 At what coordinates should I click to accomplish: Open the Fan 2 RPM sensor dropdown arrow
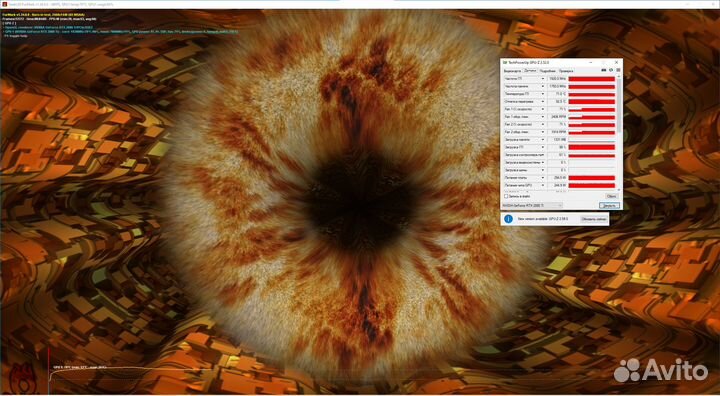[x=543, y=132]
